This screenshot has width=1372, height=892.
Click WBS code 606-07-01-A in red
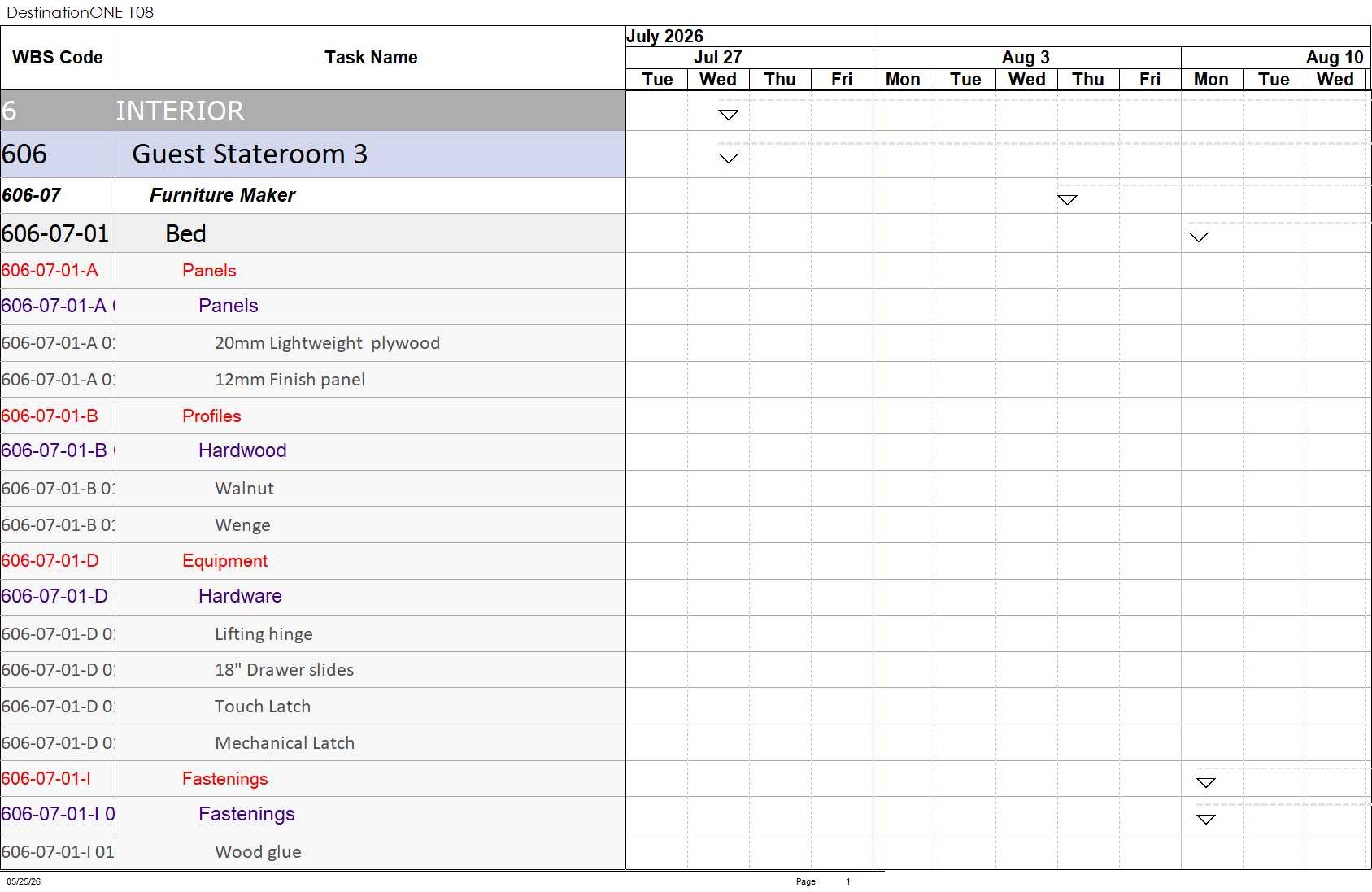coord(50,271)
